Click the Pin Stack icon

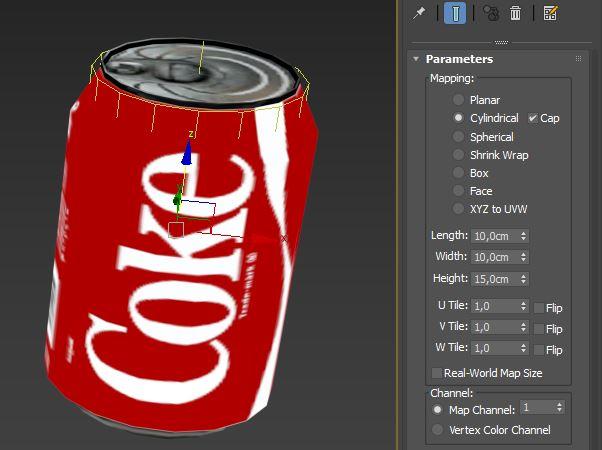(419, 13)
